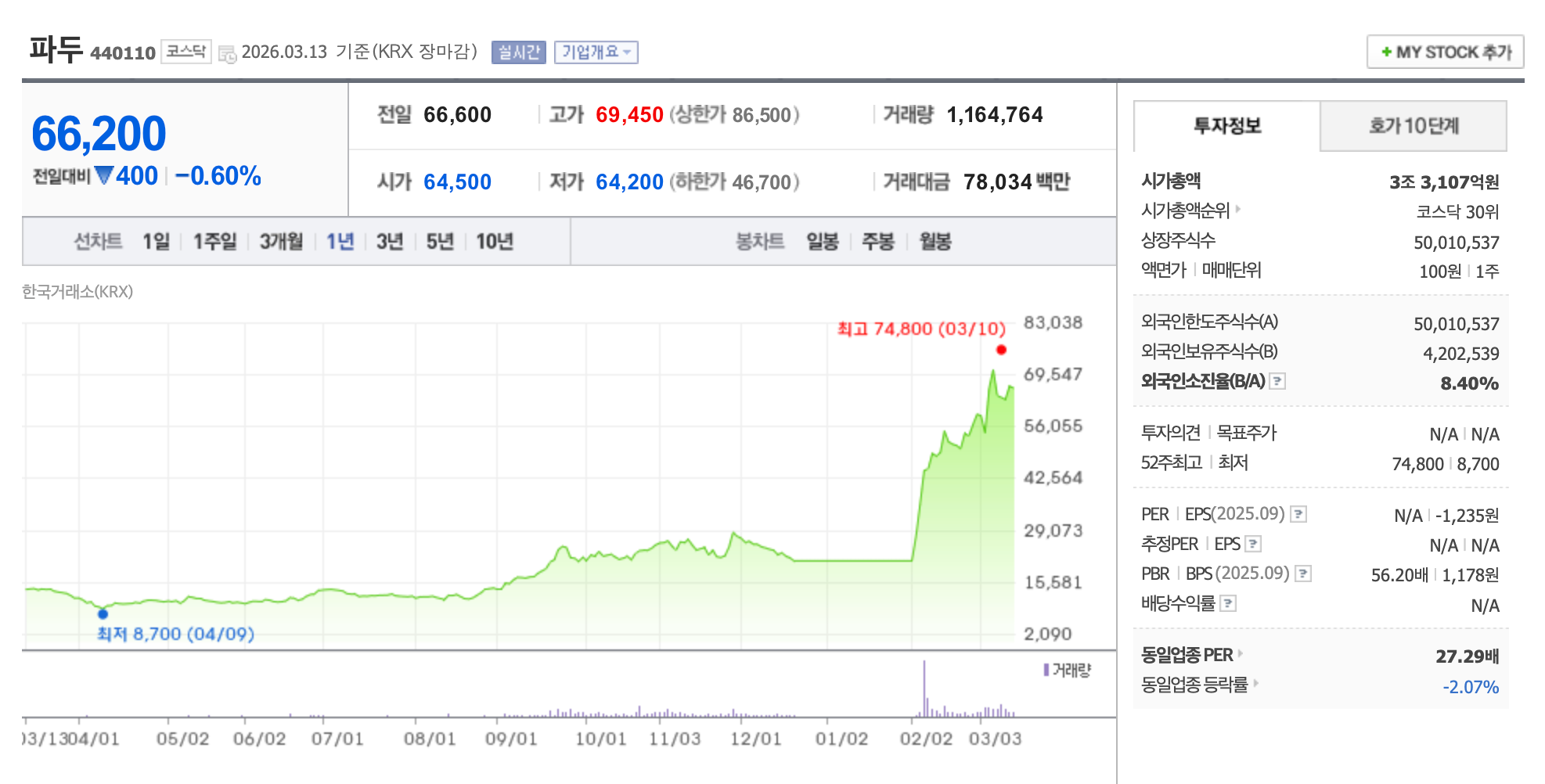Click the -2.07% sector change value
The height and width of the screenshot is (784, 1545).
[x=1471, y=687]
